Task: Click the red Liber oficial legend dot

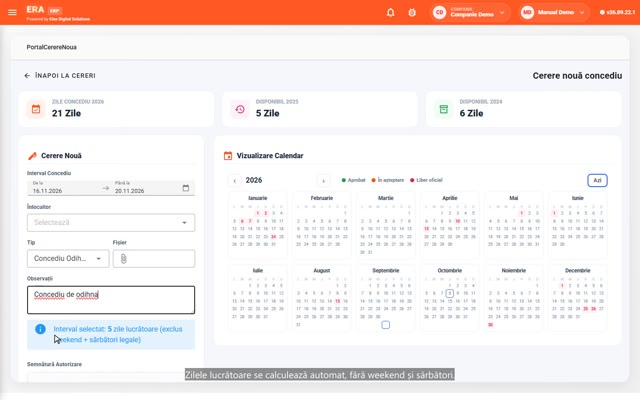Action: (x=412, y=180)
